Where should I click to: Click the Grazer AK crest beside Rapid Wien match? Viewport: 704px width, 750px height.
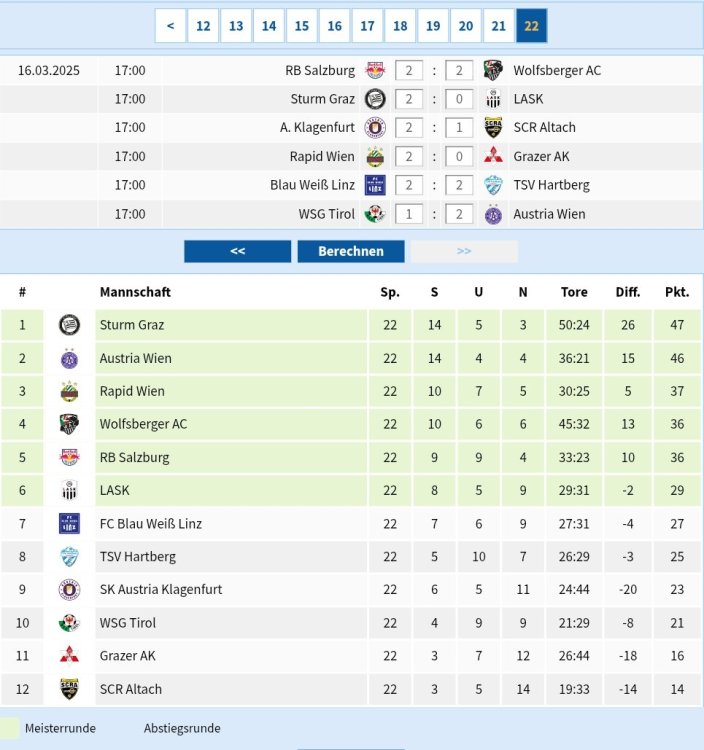492,156
